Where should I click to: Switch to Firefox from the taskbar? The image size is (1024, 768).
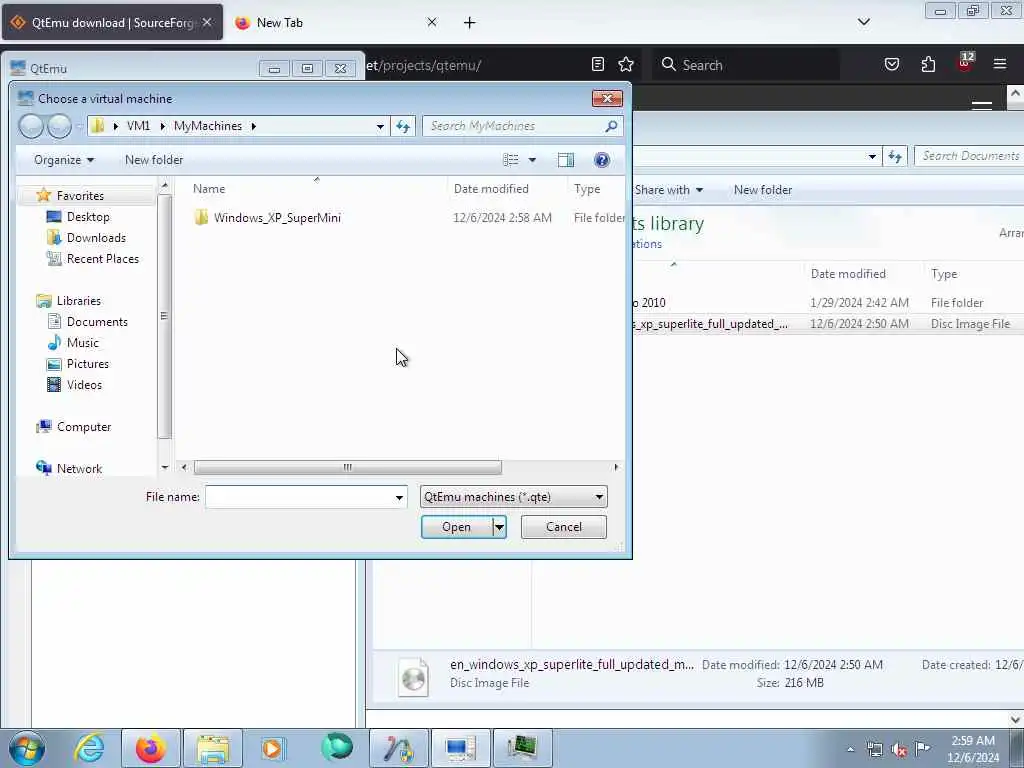(151, 748)
